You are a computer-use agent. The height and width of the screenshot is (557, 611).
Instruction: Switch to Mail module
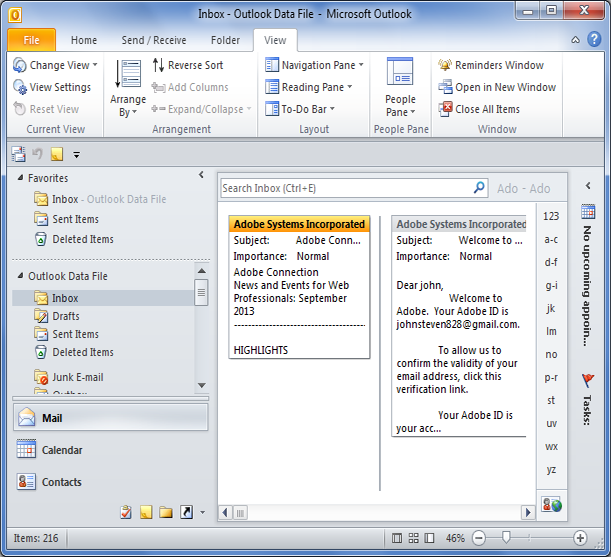click(x=111, y=418)
